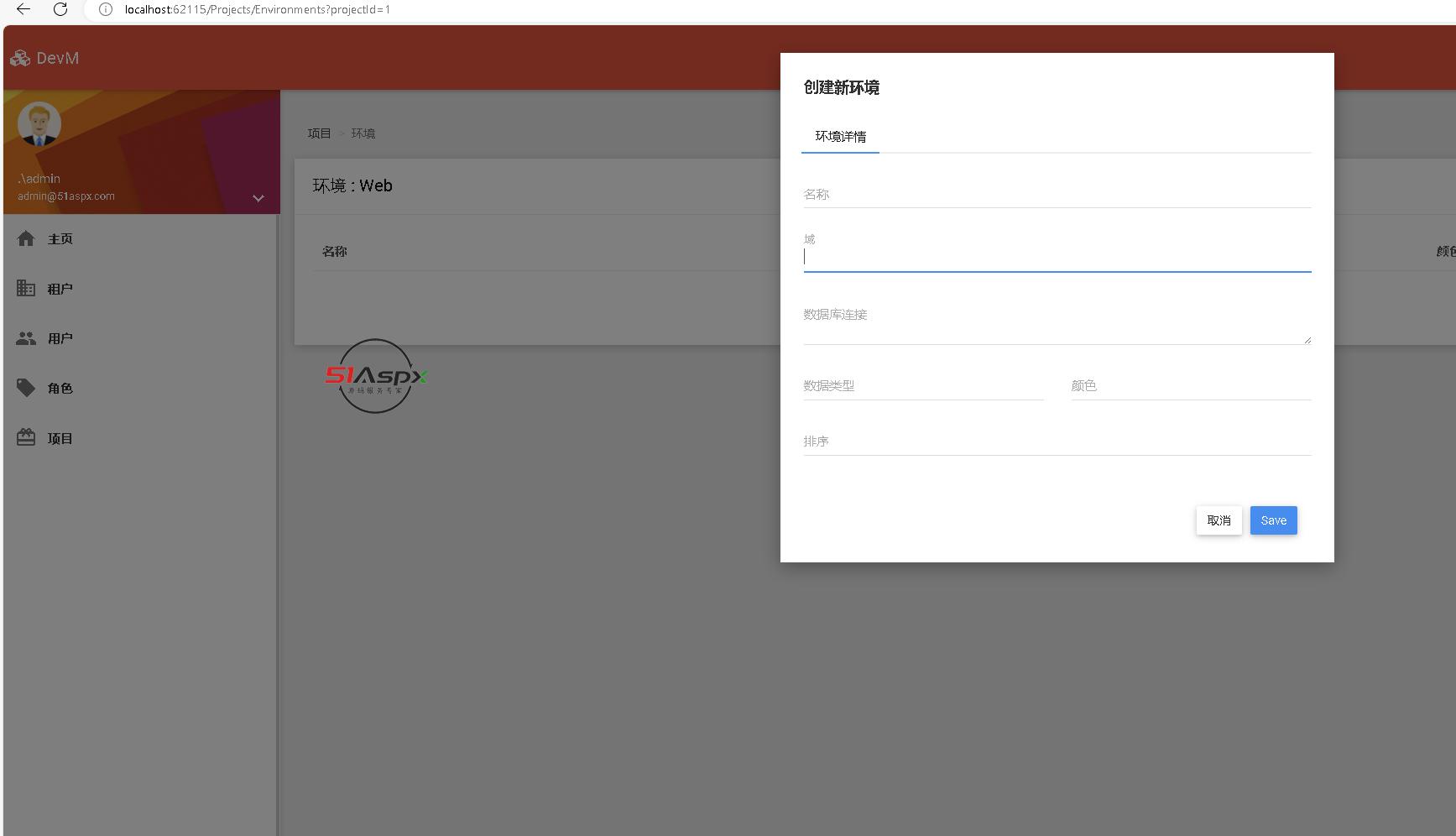
Task: Click the browser back arrow
Action: click(23, 9)
